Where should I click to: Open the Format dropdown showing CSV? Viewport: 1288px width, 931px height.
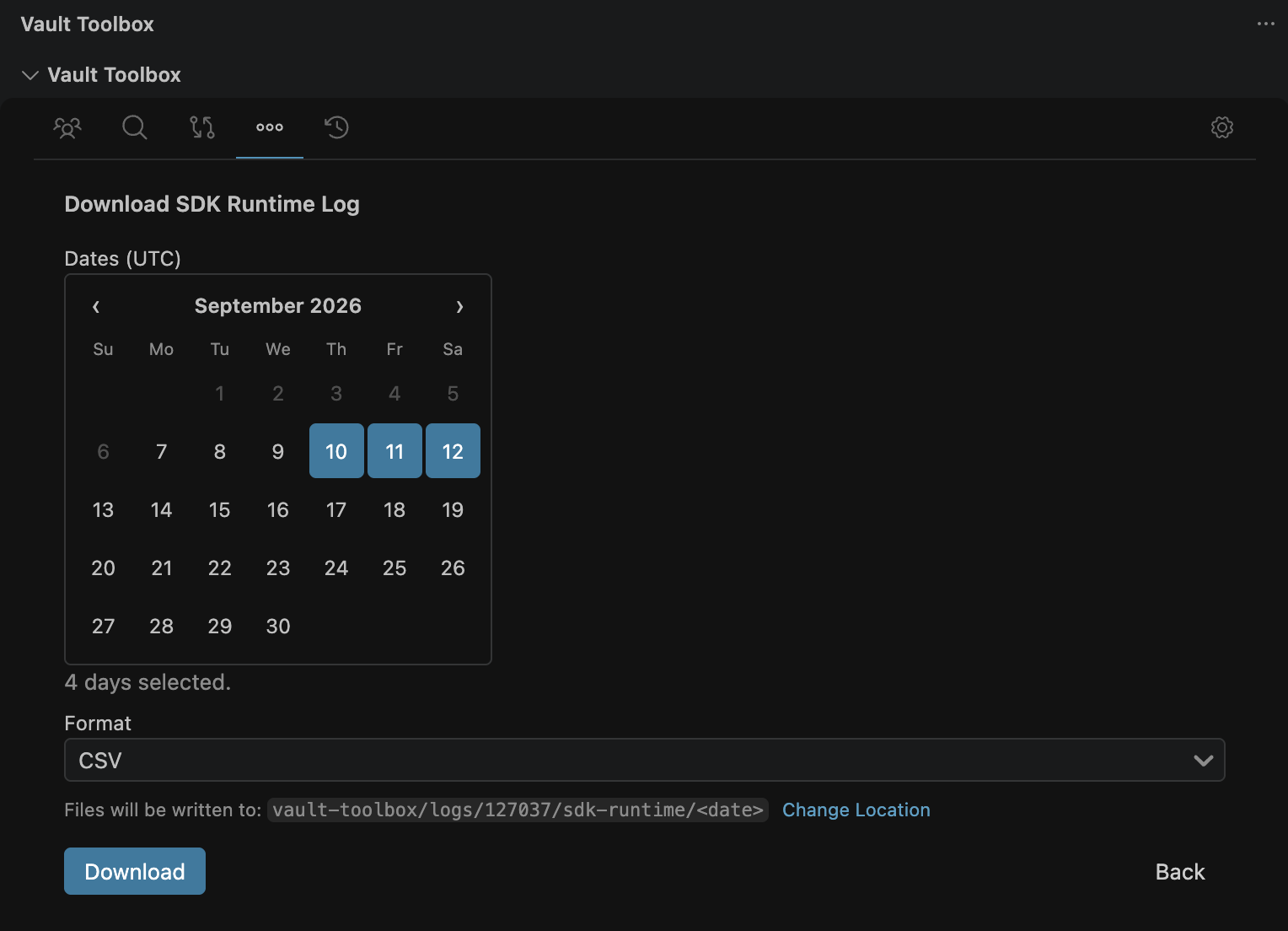click(x=645, y=760)
